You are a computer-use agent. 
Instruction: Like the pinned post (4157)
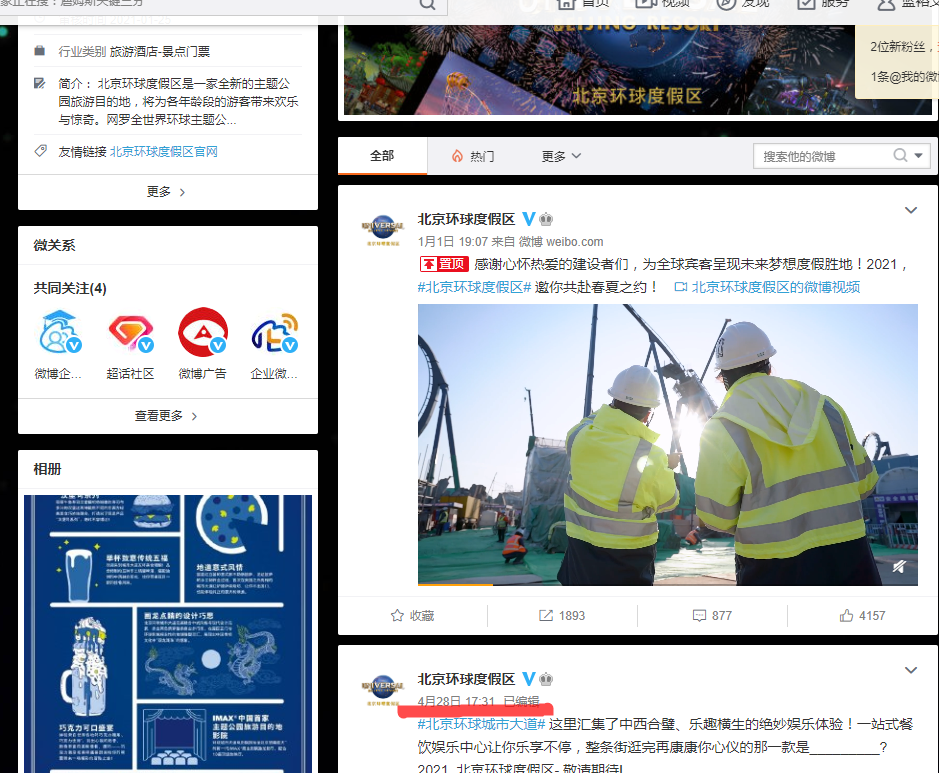pos(862,616)
